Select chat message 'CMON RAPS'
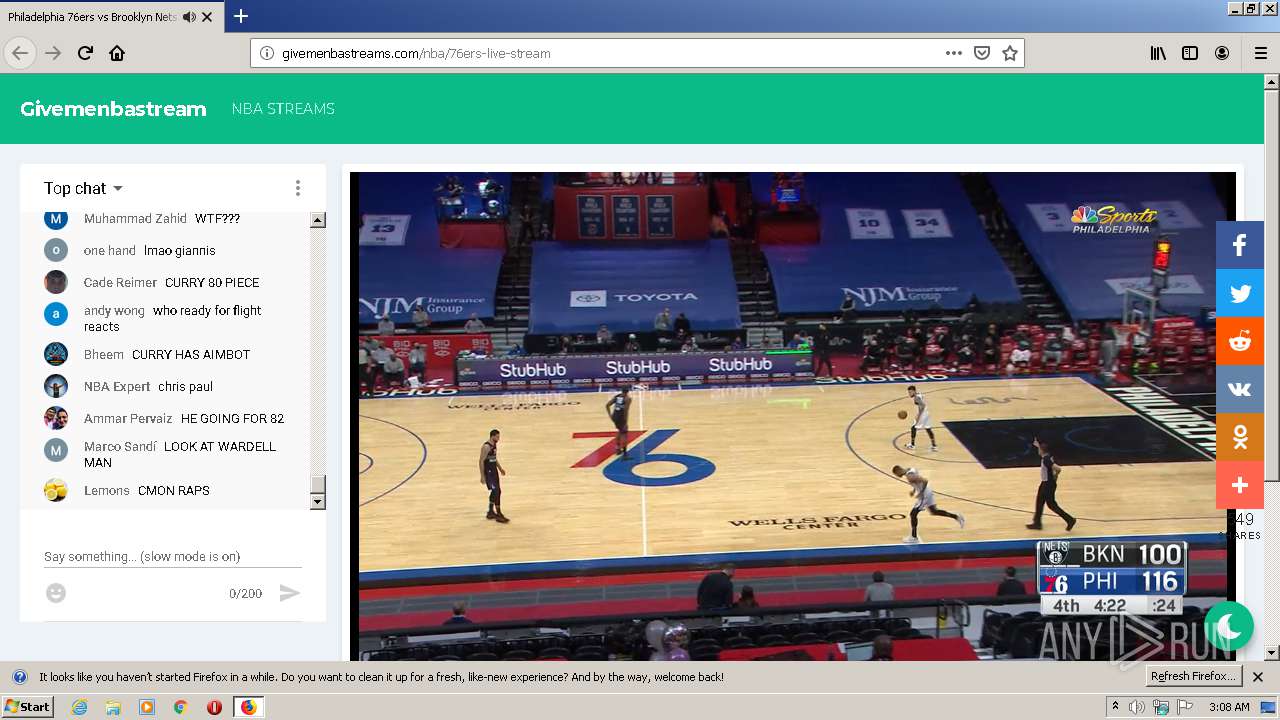 [x=174, y=491]
